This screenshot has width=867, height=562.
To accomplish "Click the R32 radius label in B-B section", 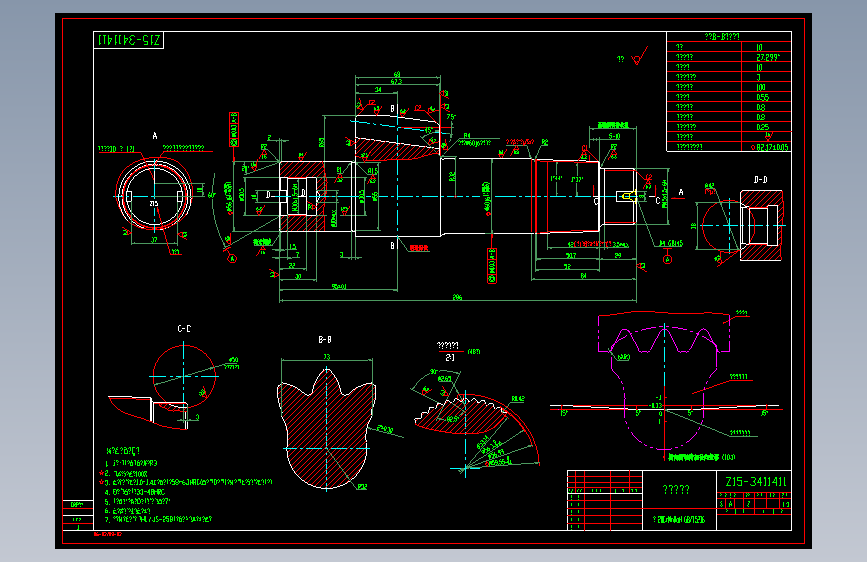I will tap(362, 487).
